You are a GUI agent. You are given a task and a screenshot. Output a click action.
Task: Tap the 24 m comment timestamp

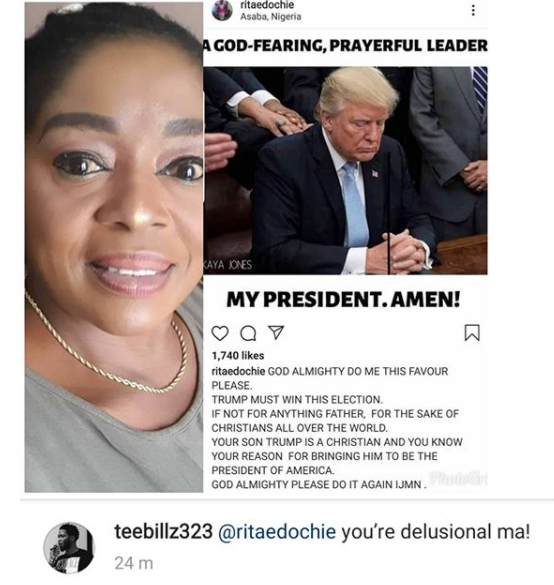click(134, 563)
